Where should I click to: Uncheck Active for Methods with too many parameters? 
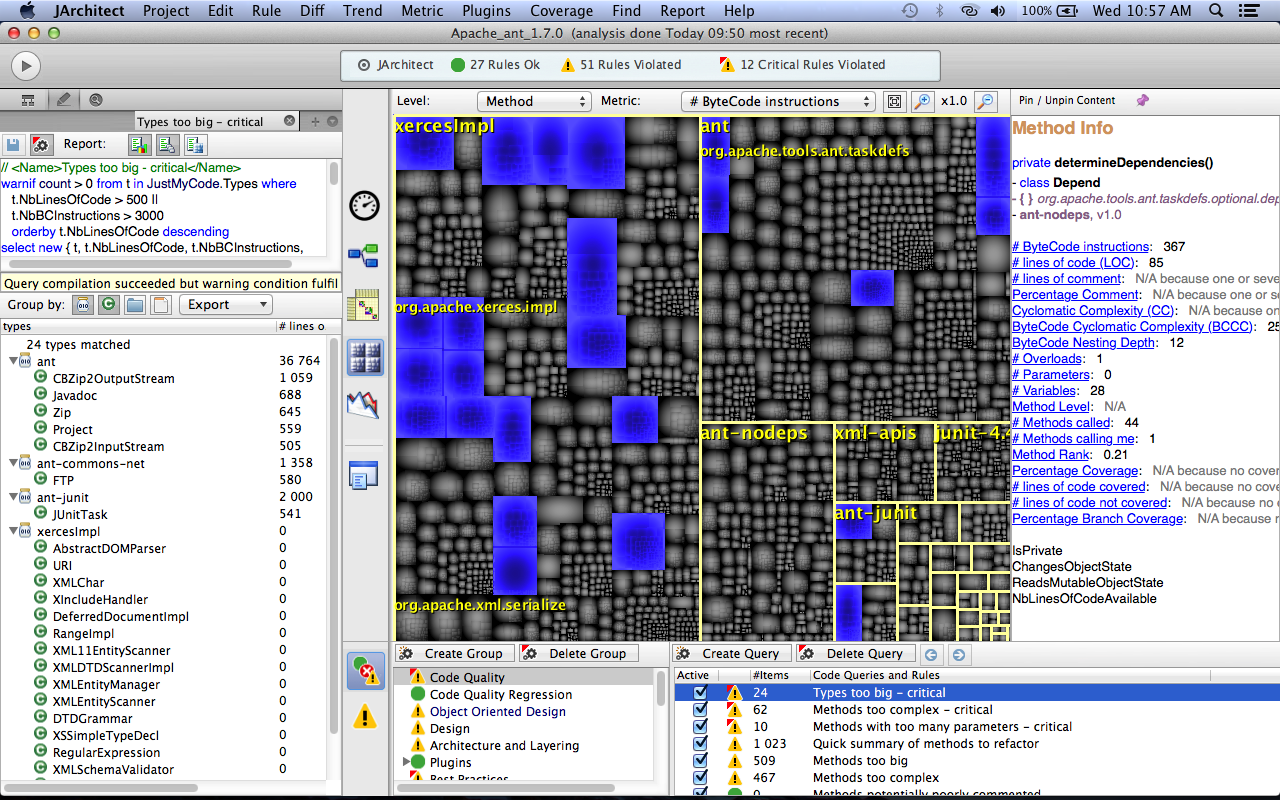pos(700,727)
